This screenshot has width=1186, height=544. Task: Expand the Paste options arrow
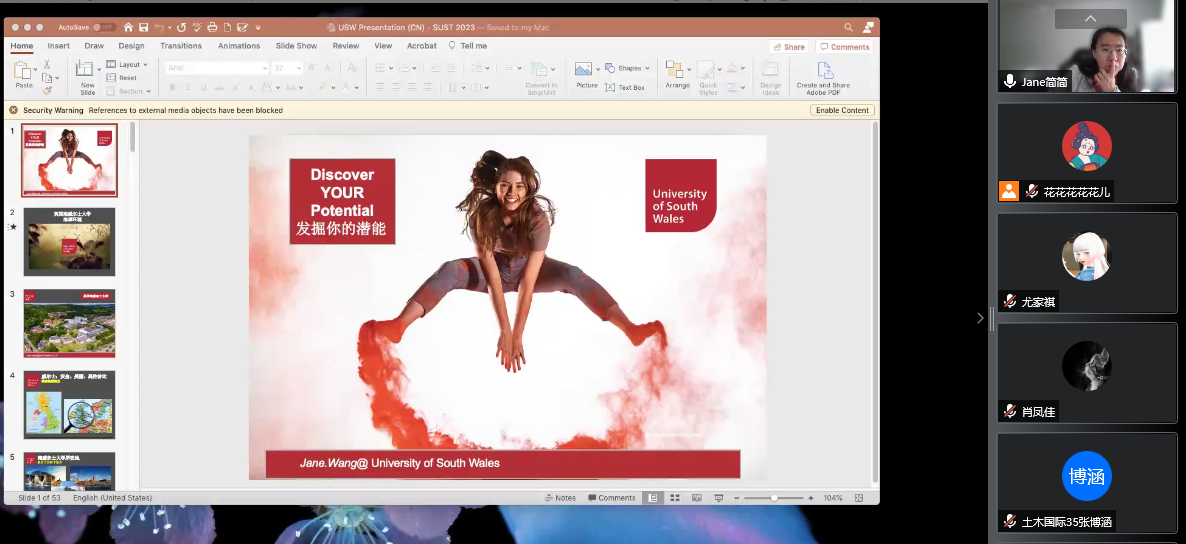click(x=36, y=71)
